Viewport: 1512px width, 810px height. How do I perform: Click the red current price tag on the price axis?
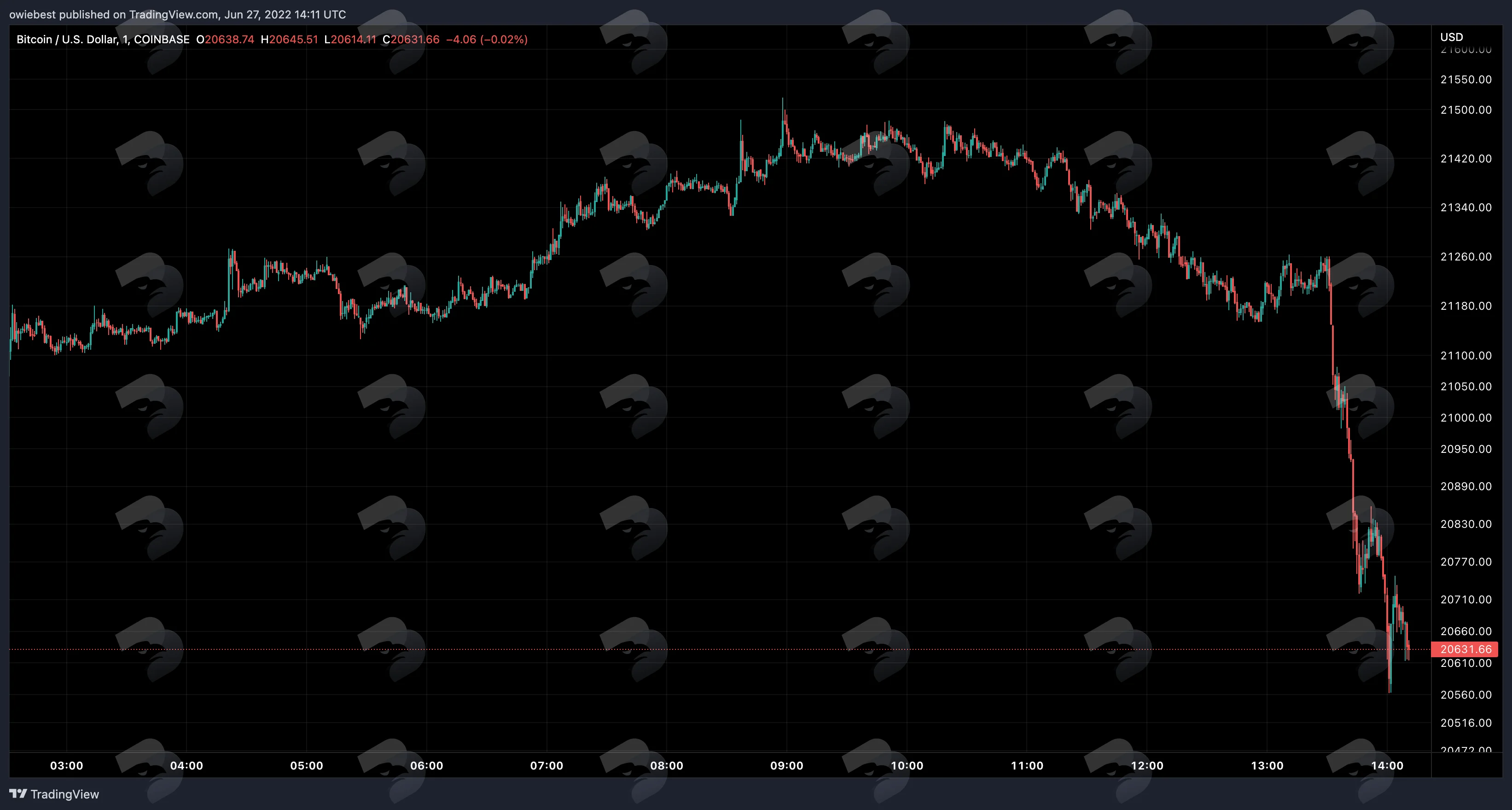click(1465, 649)
